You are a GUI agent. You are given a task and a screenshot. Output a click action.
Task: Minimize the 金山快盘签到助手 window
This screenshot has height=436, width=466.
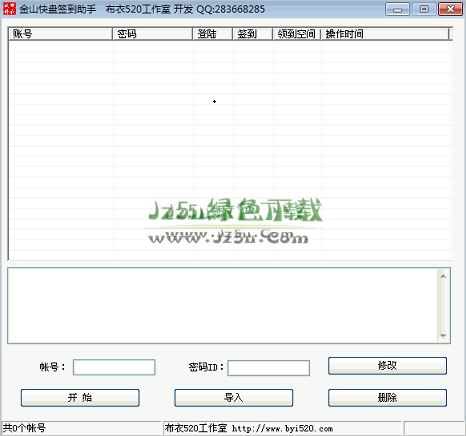click(x=397, y=9)
